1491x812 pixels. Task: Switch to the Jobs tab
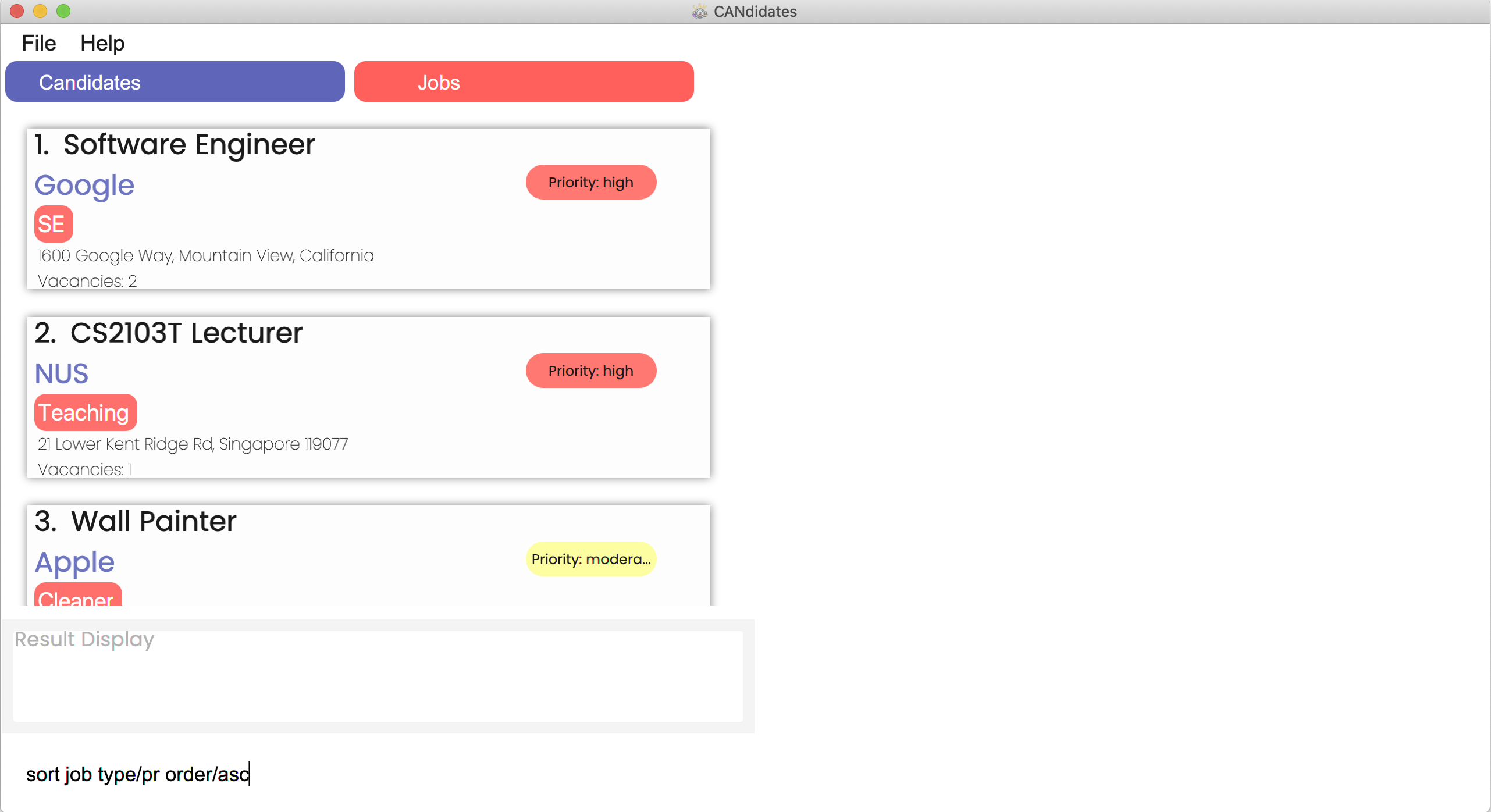point(524,81)
